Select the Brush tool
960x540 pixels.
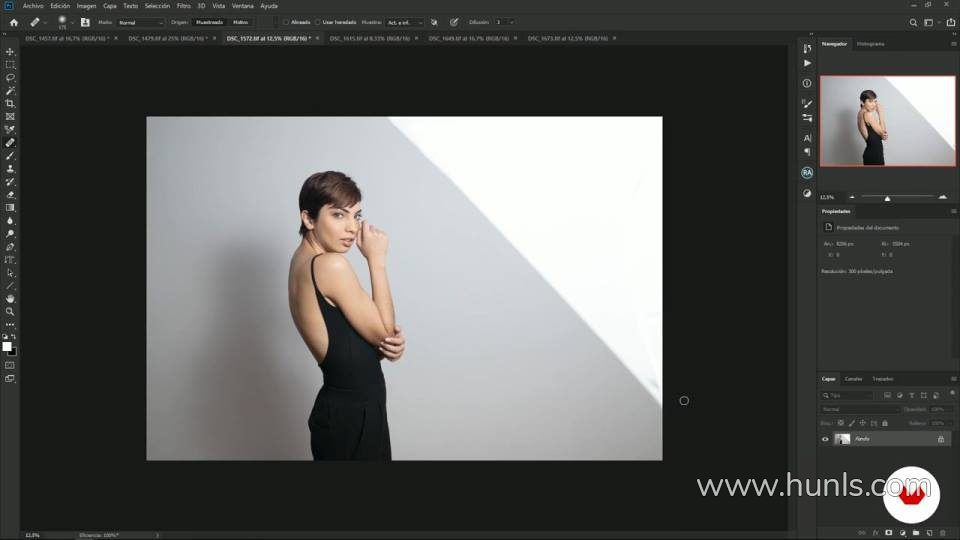tap(10, 156)
